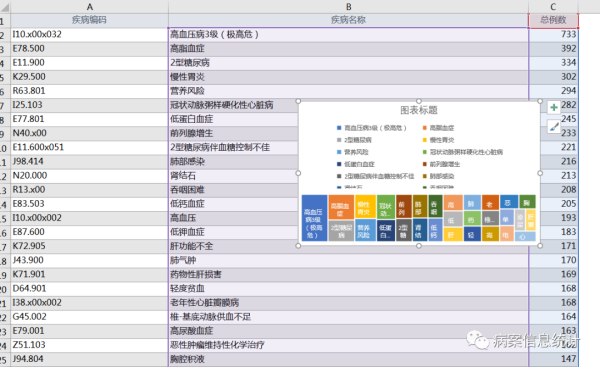The image size is (600, 367).
Task: Click legend entry 2型糖尿病伴血糖控制不佳
Action: click(x=375, y=176)
